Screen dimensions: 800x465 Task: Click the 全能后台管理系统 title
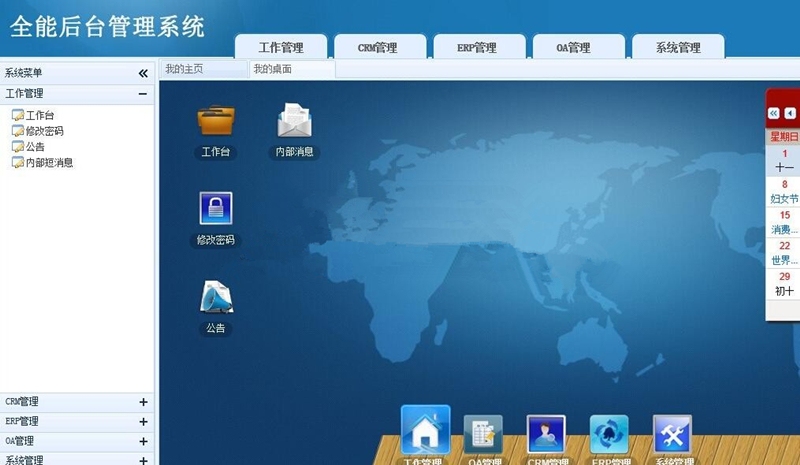[x=107, y=27]
